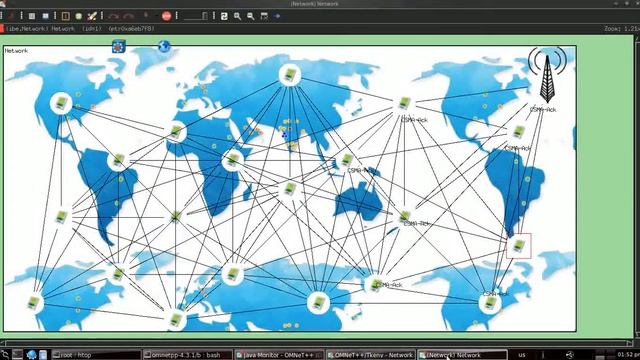Click the gray square icon beside the blue window icon

click(32, 16)
